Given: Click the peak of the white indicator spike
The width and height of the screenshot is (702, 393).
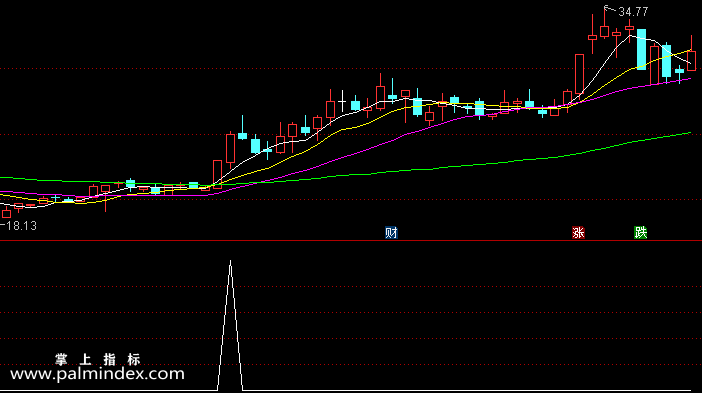Looking at the screenshot, I should click(231, 261).
